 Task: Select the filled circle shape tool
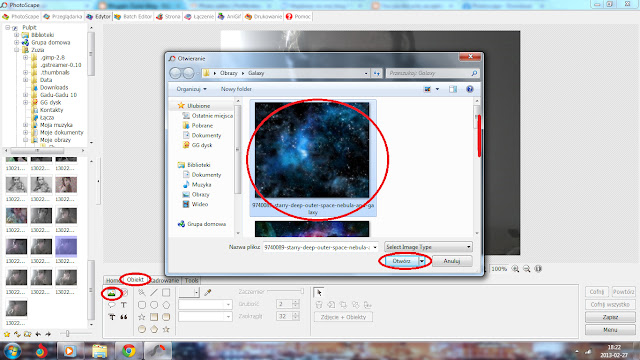pos(142,329)
